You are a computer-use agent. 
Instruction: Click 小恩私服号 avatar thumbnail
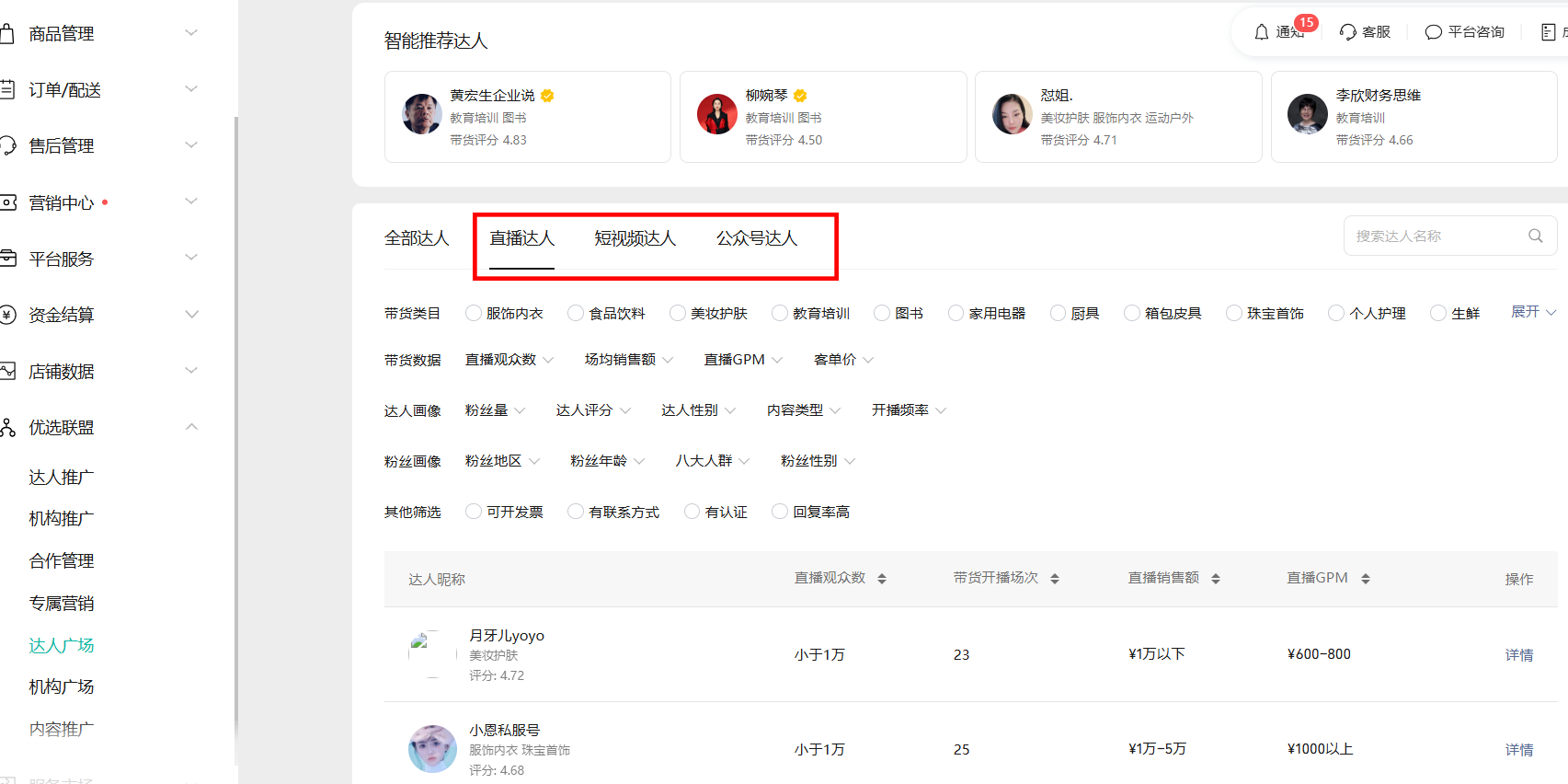tap(432, 749)
